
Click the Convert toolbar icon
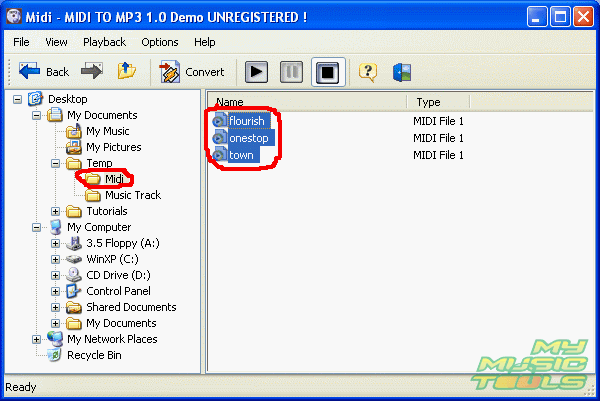point(170,72)
